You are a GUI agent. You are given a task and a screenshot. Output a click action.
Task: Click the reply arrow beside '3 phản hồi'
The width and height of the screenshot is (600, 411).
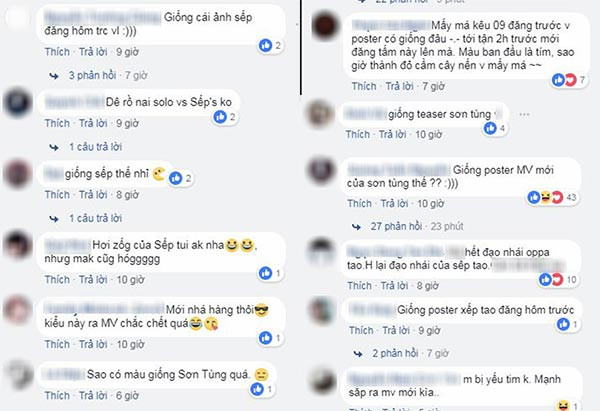54,76
